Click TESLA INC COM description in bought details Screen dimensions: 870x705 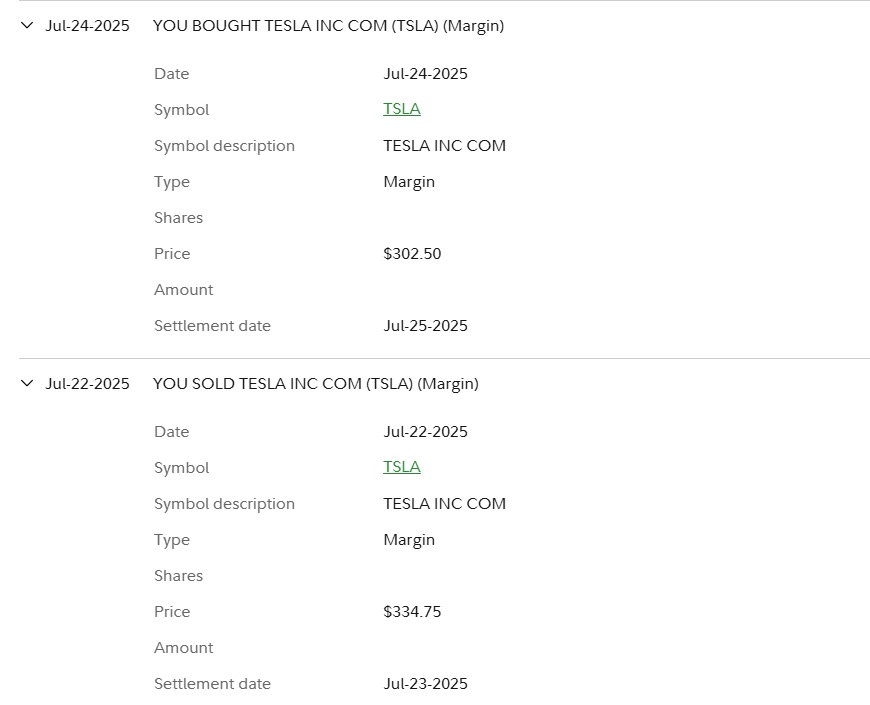444,145
